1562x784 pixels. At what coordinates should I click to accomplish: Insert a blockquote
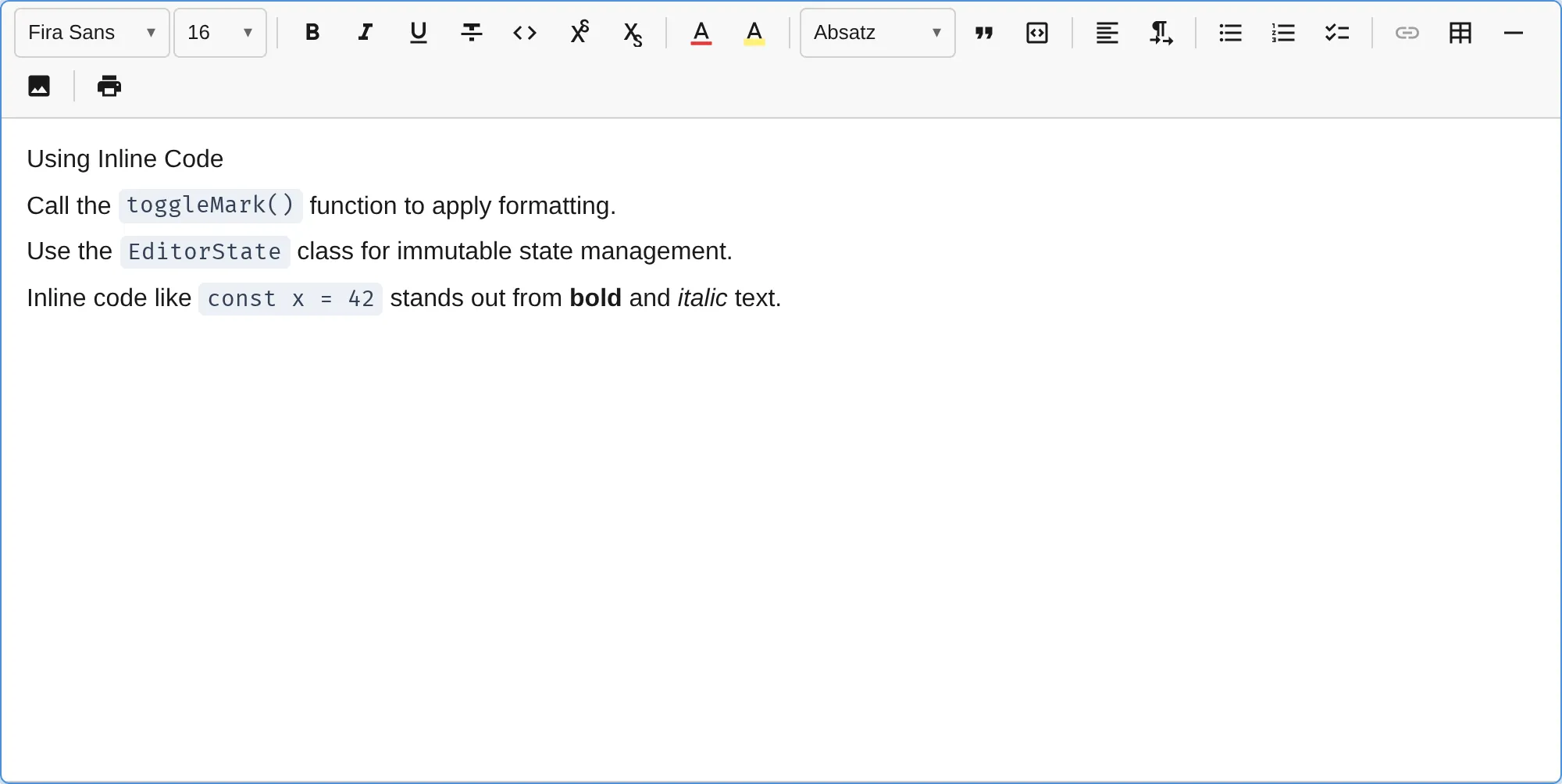(983, 33)
